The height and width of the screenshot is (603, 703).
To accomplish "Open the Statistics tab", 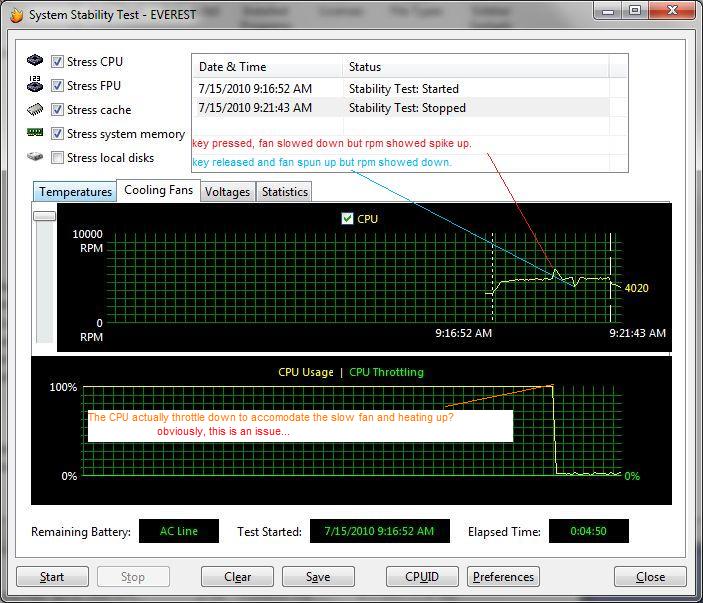I will click(x=284, y=192).
